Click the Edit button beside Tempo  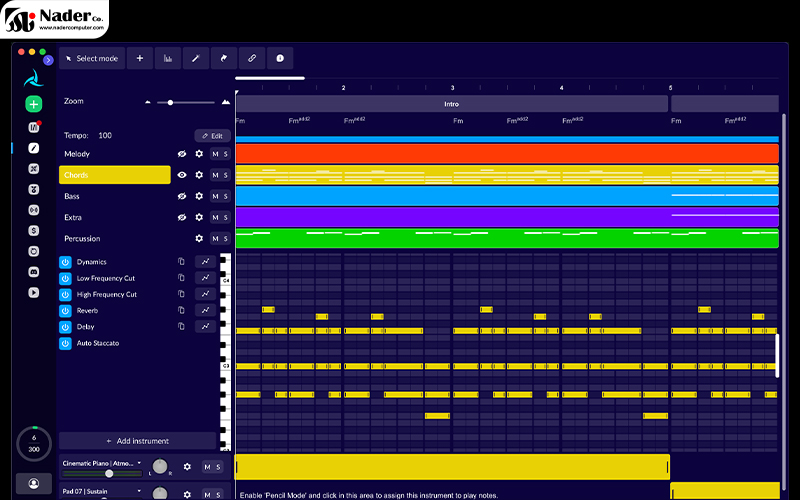coord(212,135)
